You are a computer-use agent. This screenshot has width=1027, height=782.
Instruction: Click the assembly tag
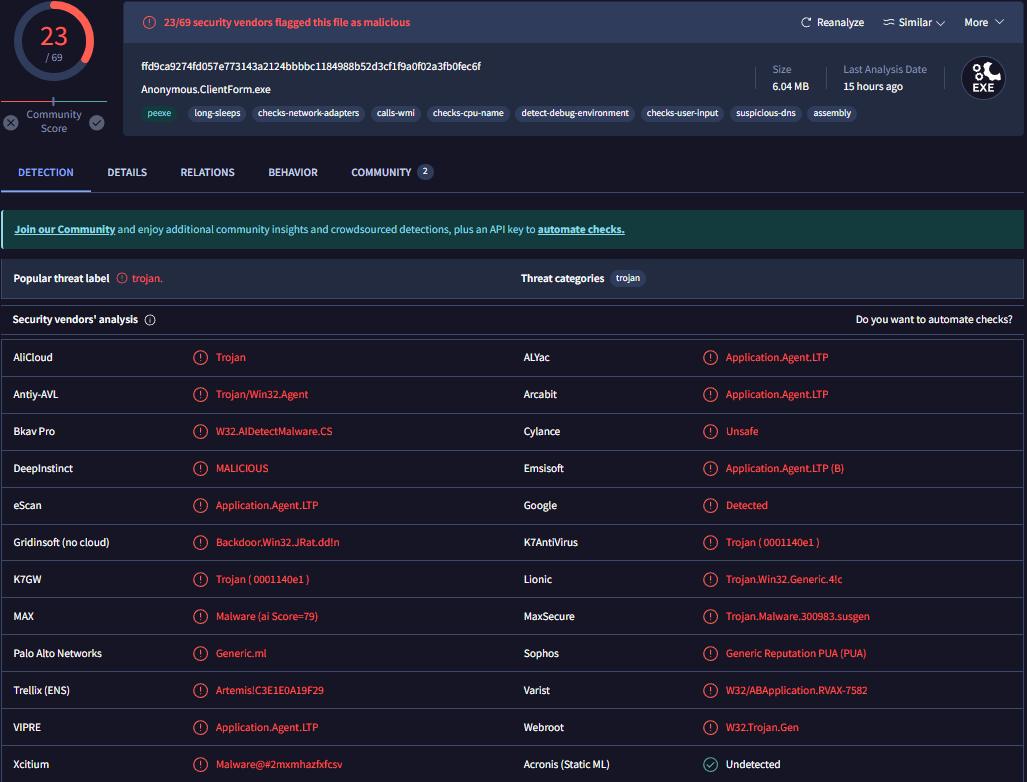pyautogui.click(x=832, y=113)
